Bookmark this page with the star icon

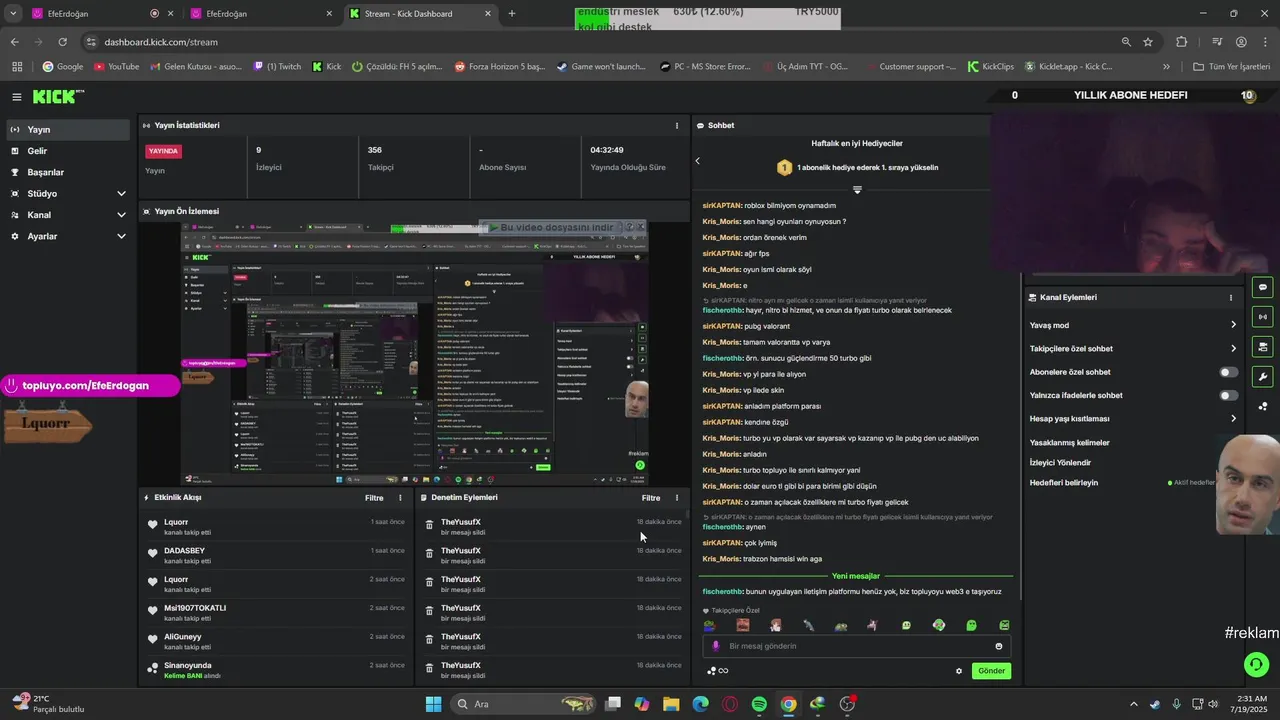pyautogui.click(x=1148, y=42)
